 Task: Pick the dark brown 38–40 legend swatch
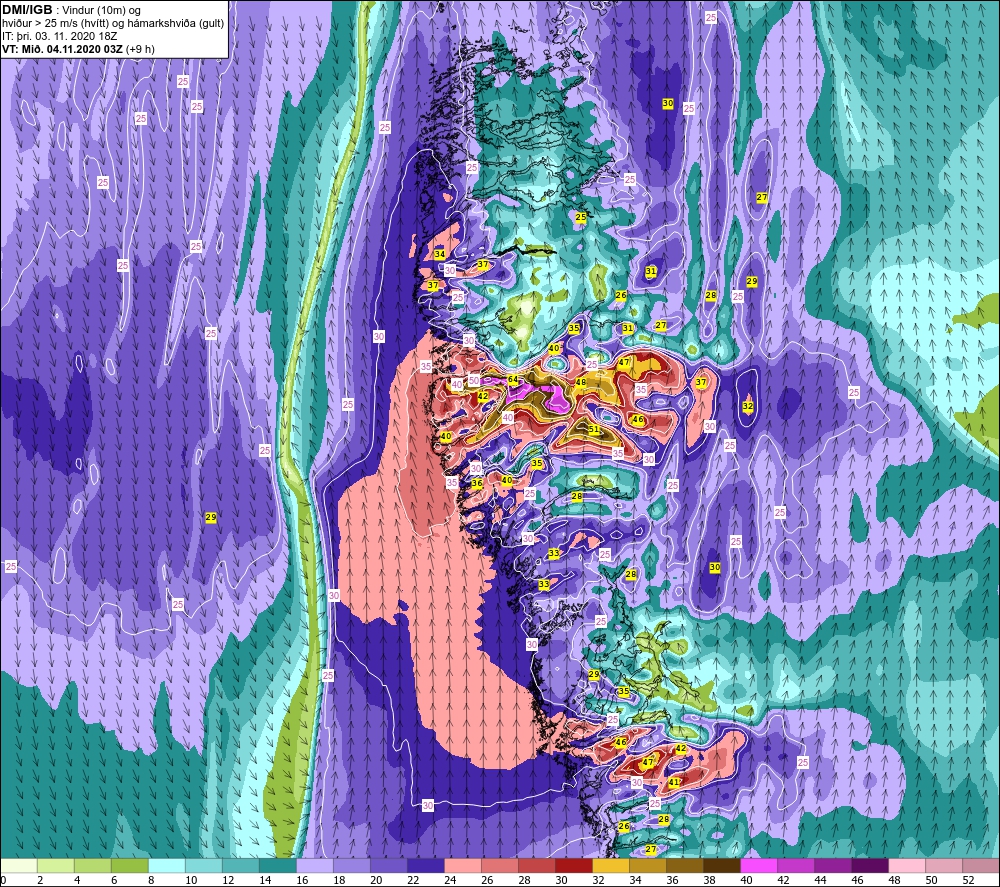click(722, 865)
